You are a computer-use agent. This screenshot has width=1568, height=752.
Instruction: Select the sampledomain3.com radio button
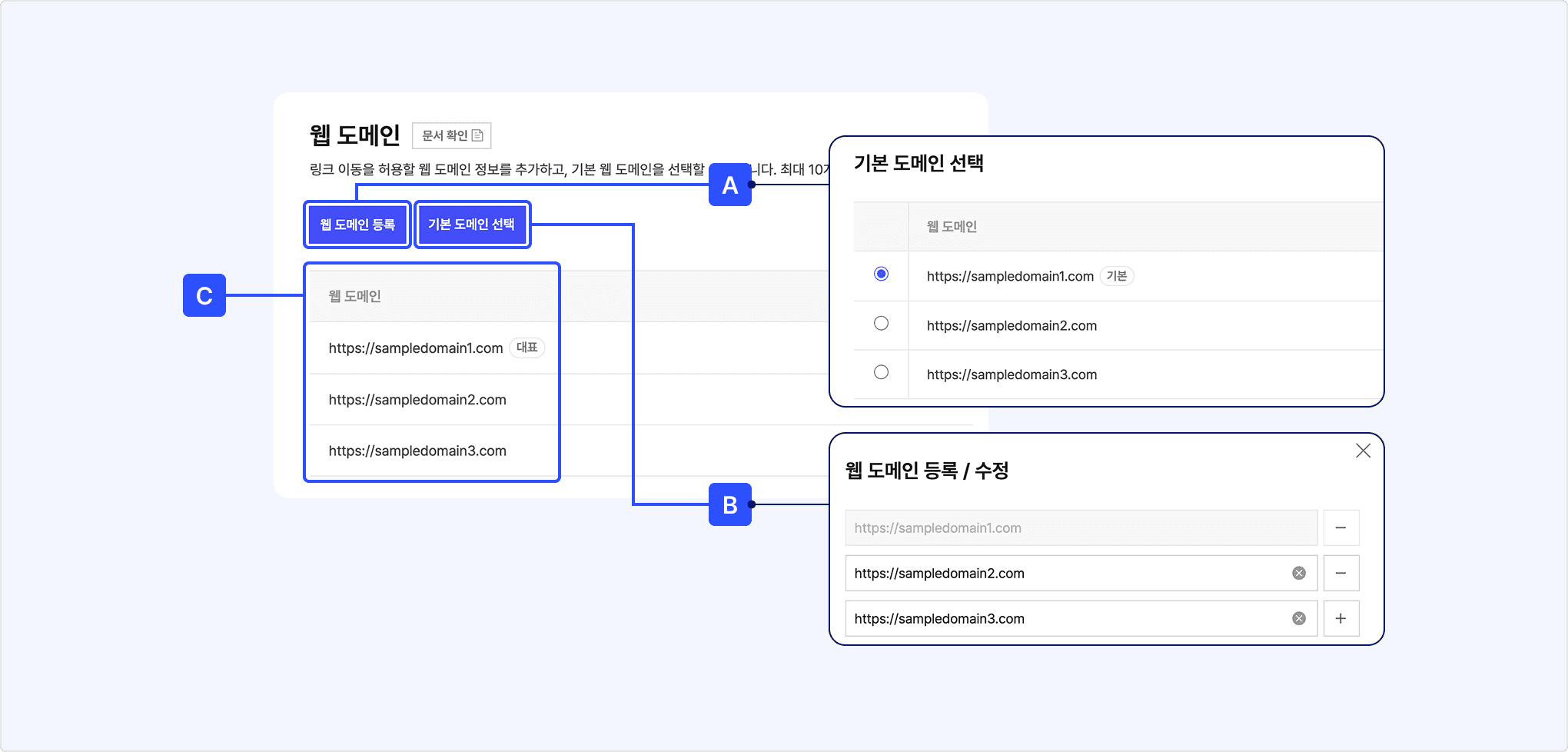[x=881, y=373]
